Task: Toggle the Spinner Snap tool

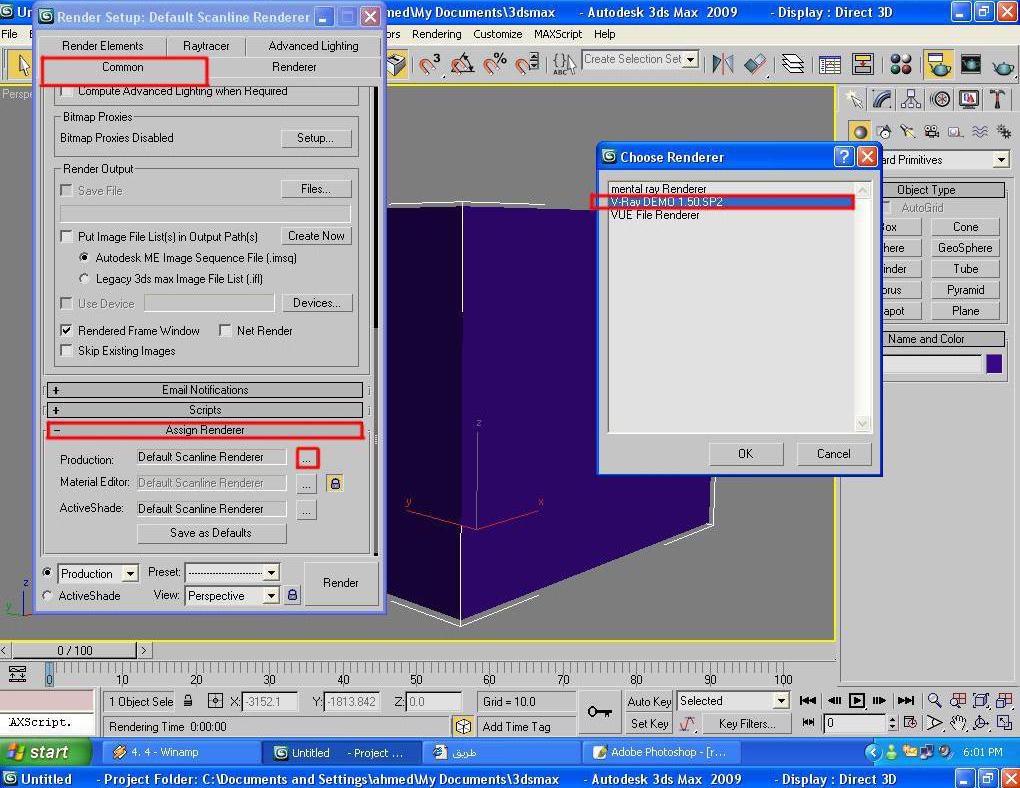Action: coord(528,64)
